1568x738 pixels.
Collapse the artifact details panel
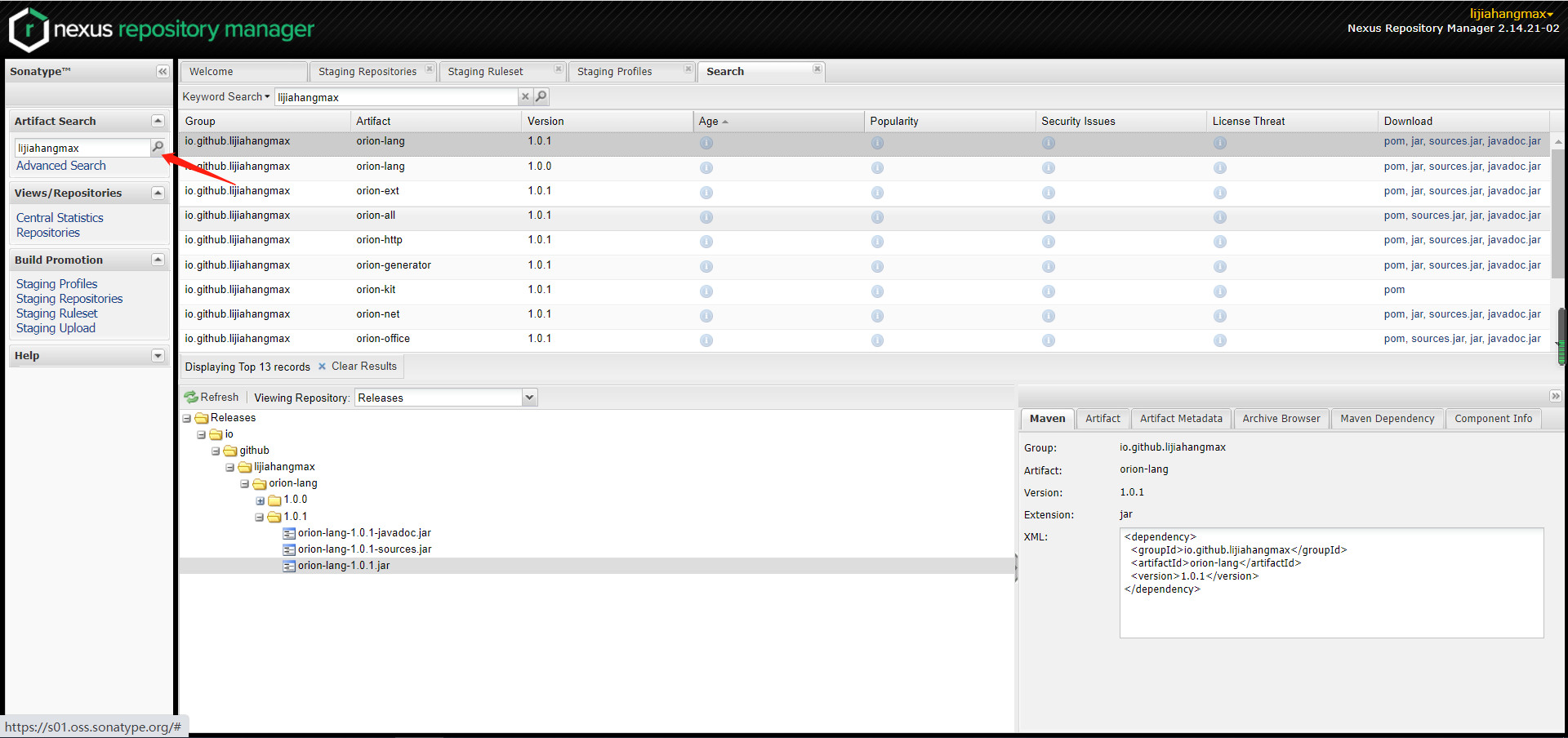click(x=1555, y=396)
